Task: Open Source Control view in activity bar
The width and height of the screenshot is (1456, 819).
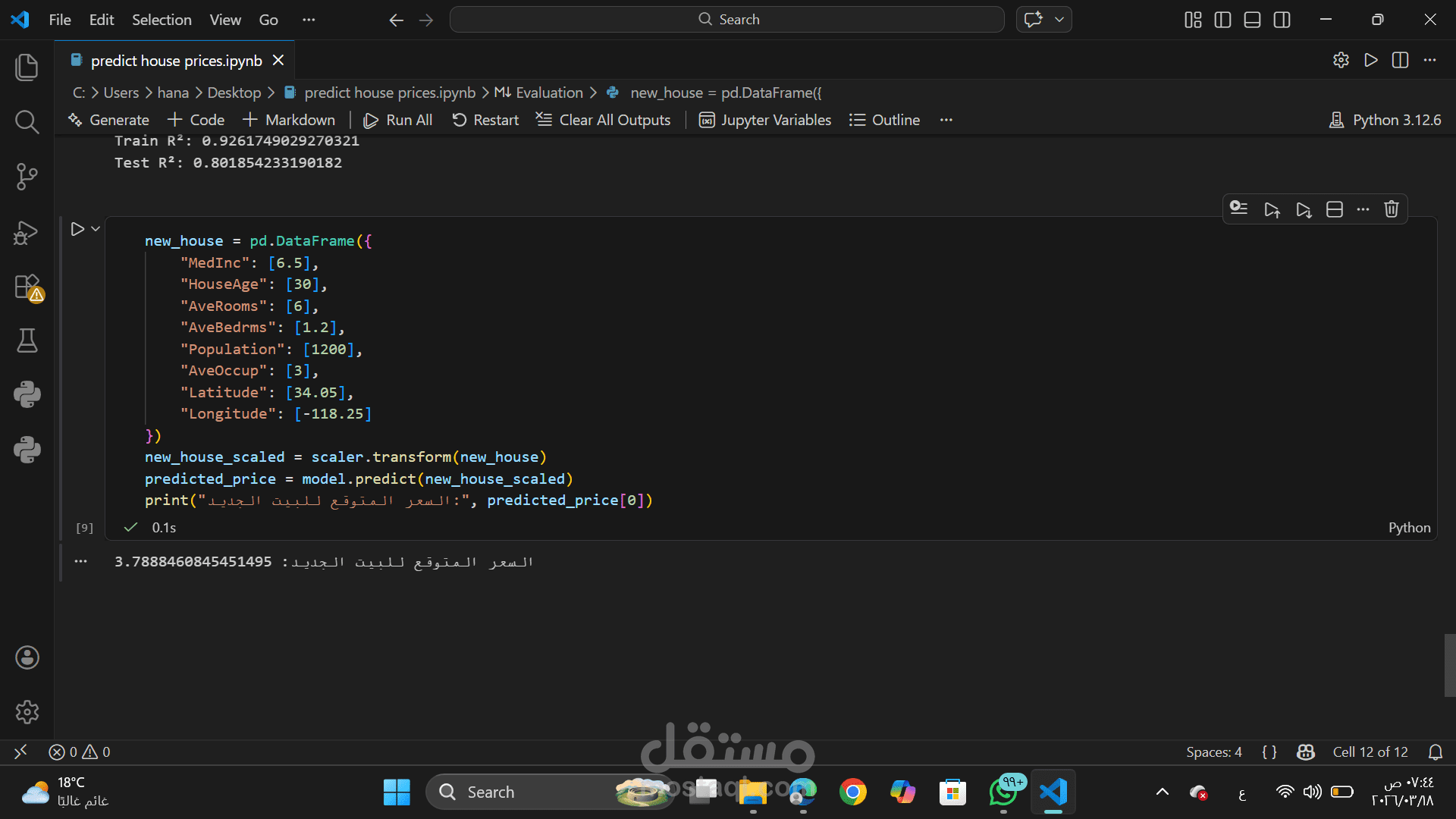Action: 27,176
